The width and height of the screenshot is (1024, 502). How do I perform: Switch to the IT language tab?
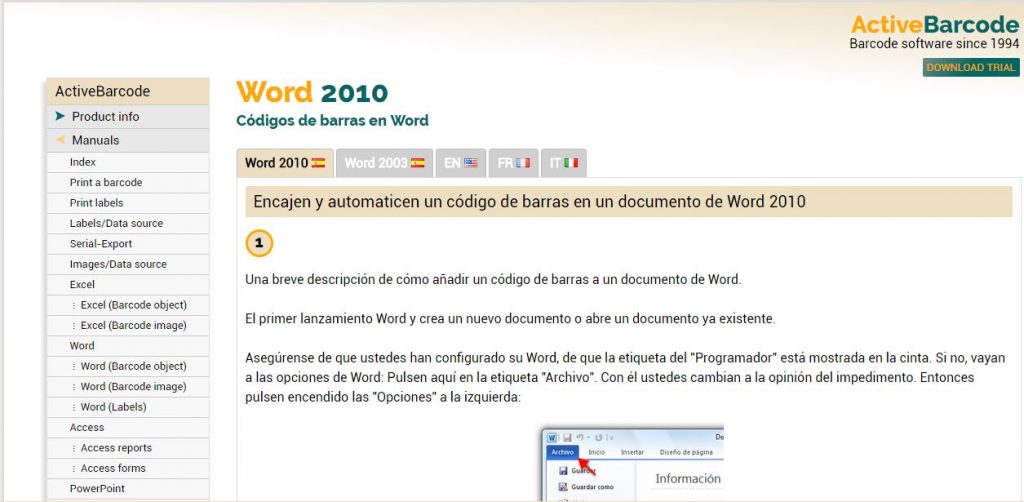pyautogui.click(x=564, y=163)
